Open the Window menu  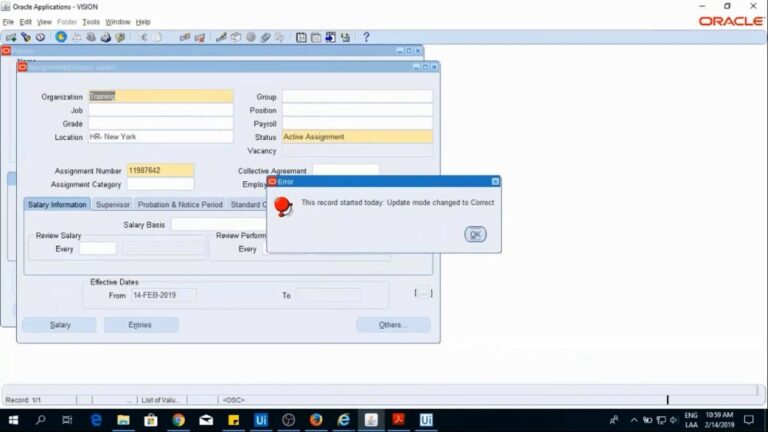(x=118, y=22)
